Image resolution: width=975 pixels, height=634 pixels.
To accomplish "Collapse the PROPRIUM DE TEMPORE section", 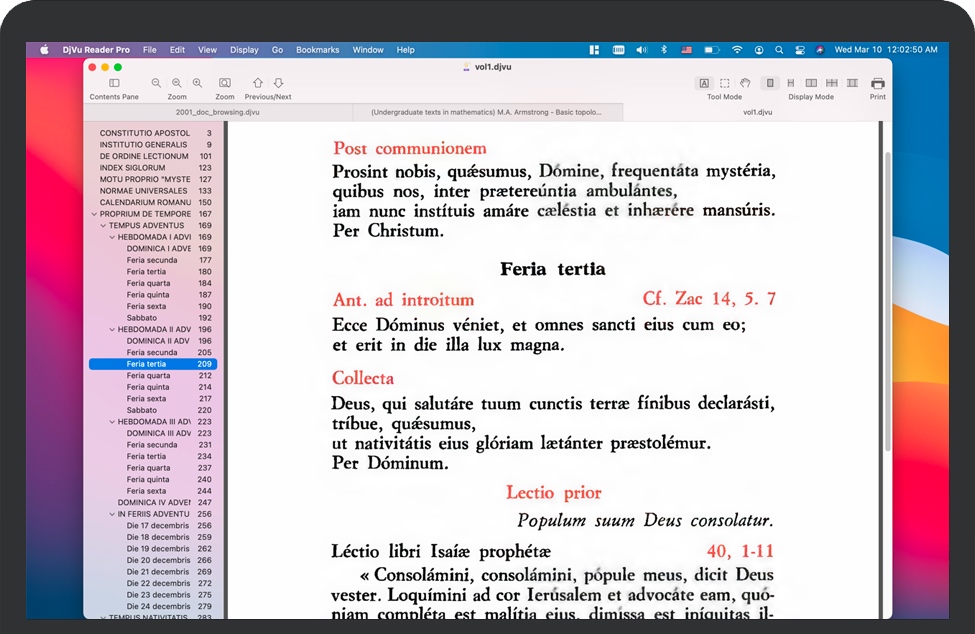I will click(94, 214).
